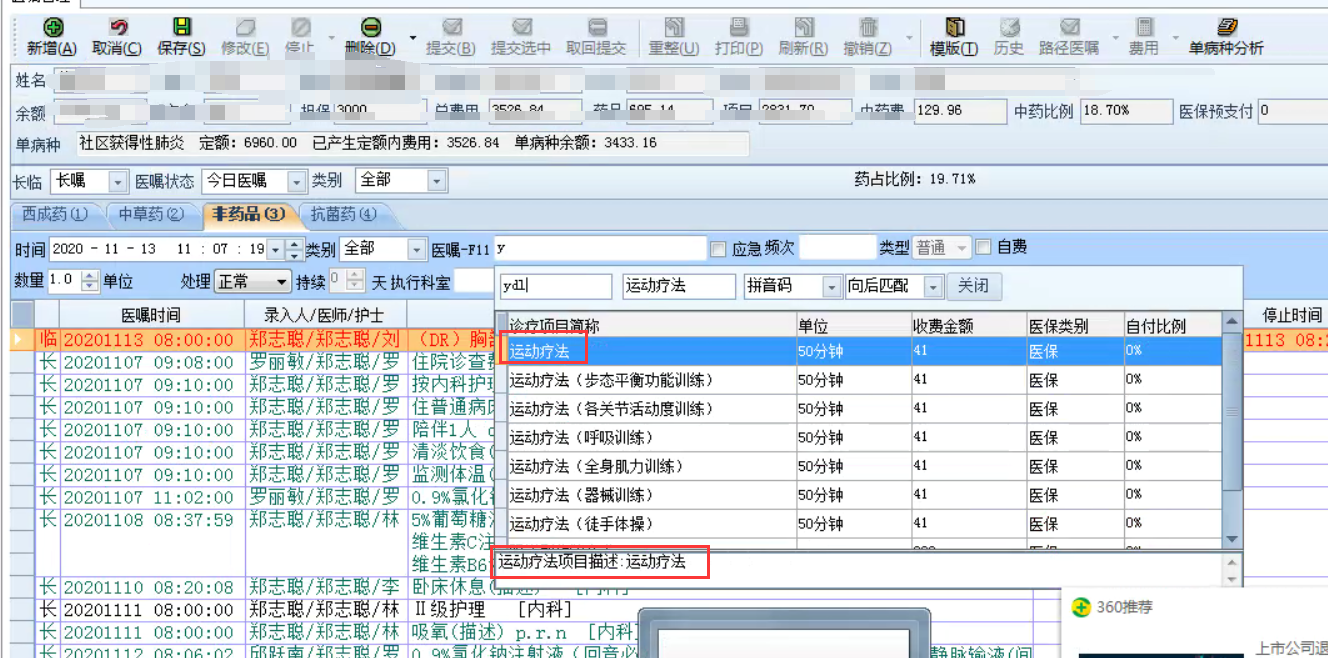The width and height of the screenshot is (1328, 658).
Task: Click the 医嘱时间 column header
Action: click(151, 315)
